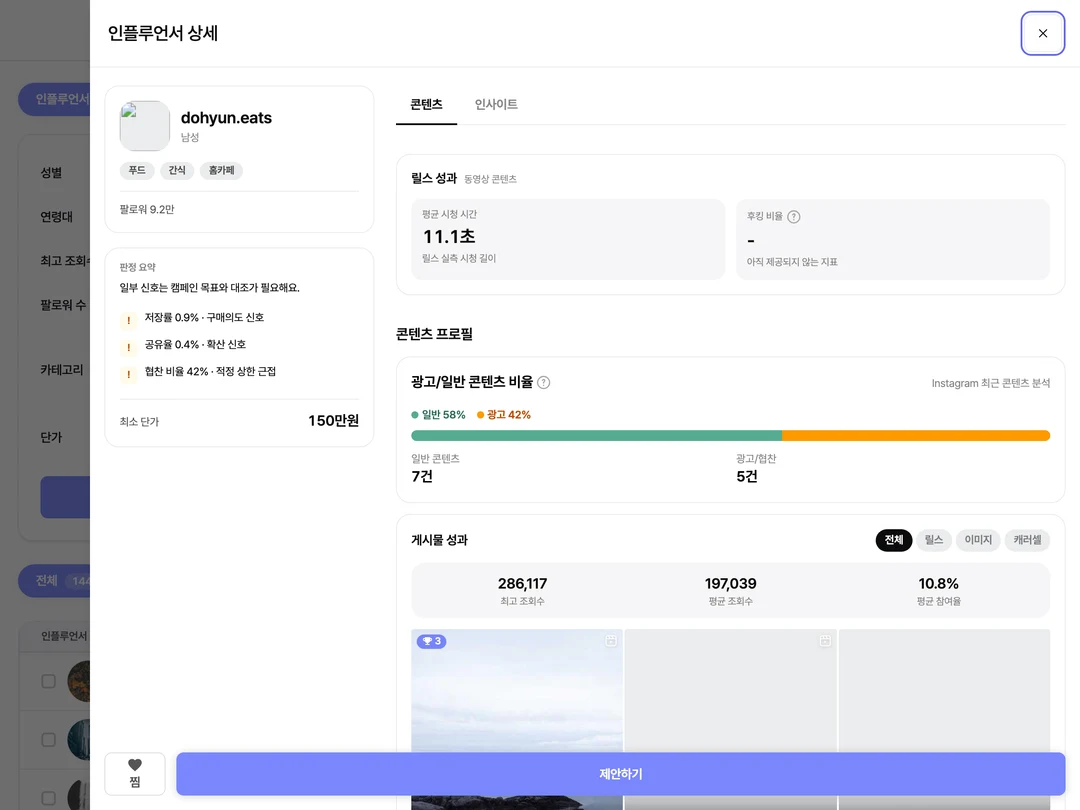The width and height of the screenshot is (1080, 810).
Task: Click 인플루언서 pill in background page
Action: [54, 99]
